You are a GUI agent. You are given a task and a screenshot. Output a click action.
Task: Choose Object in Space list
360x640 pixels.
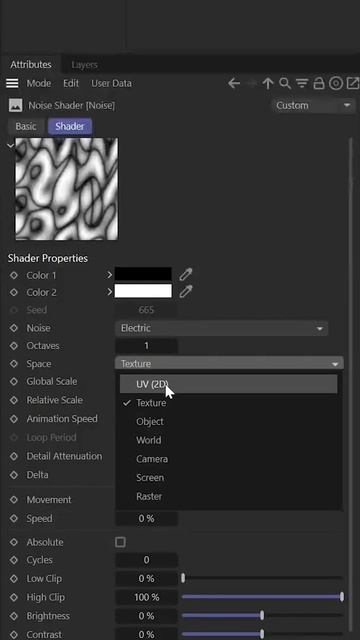click(229, 422)
